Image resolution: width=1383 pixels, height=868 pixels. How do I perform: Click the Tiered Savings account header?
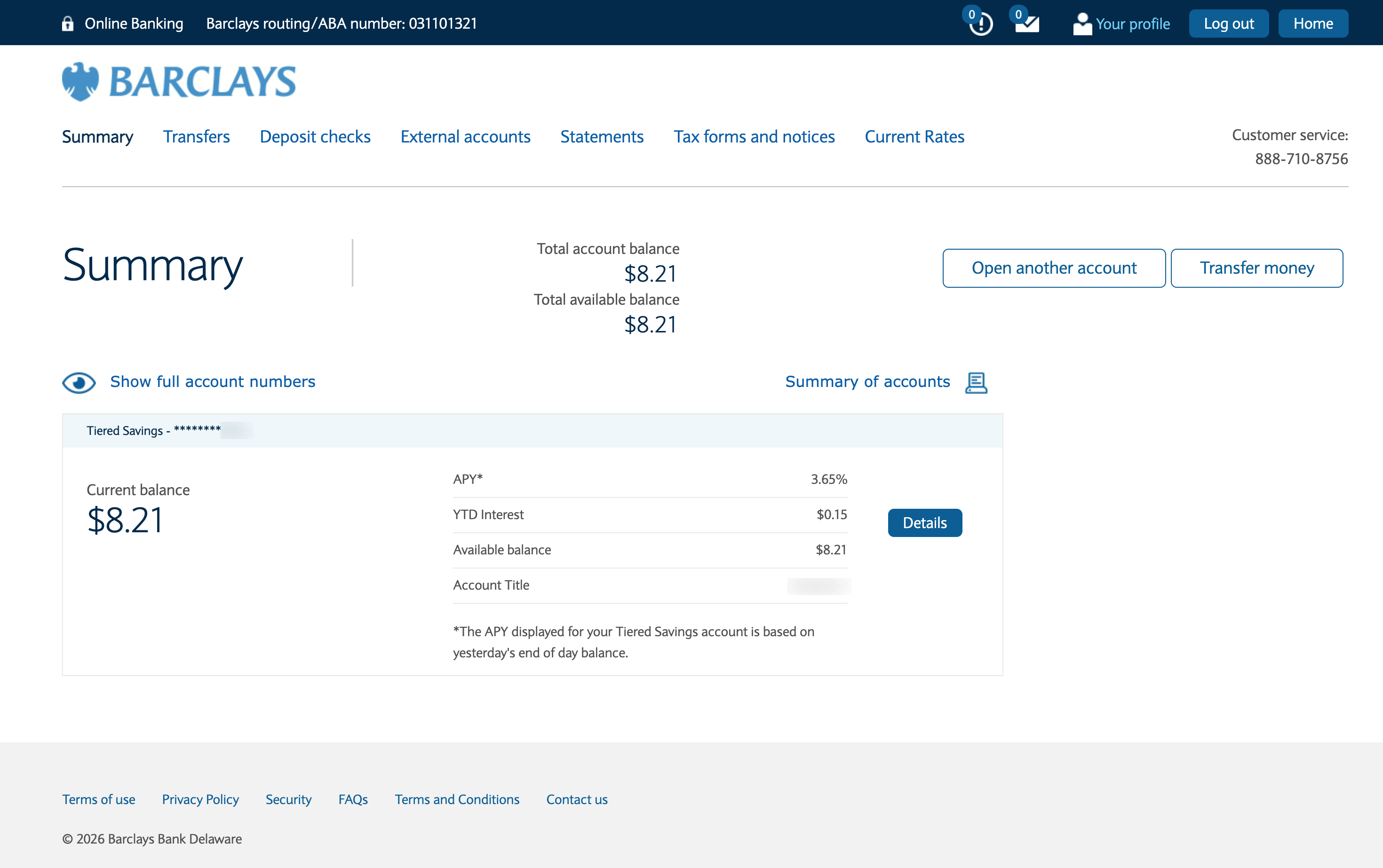[533, 431]
